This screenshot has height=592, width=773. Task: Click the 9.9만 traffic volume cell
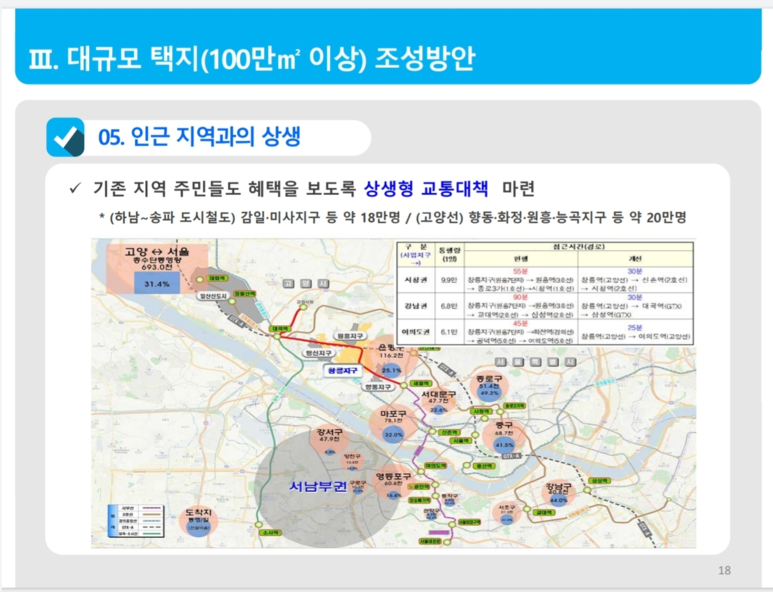pos(449,279)
